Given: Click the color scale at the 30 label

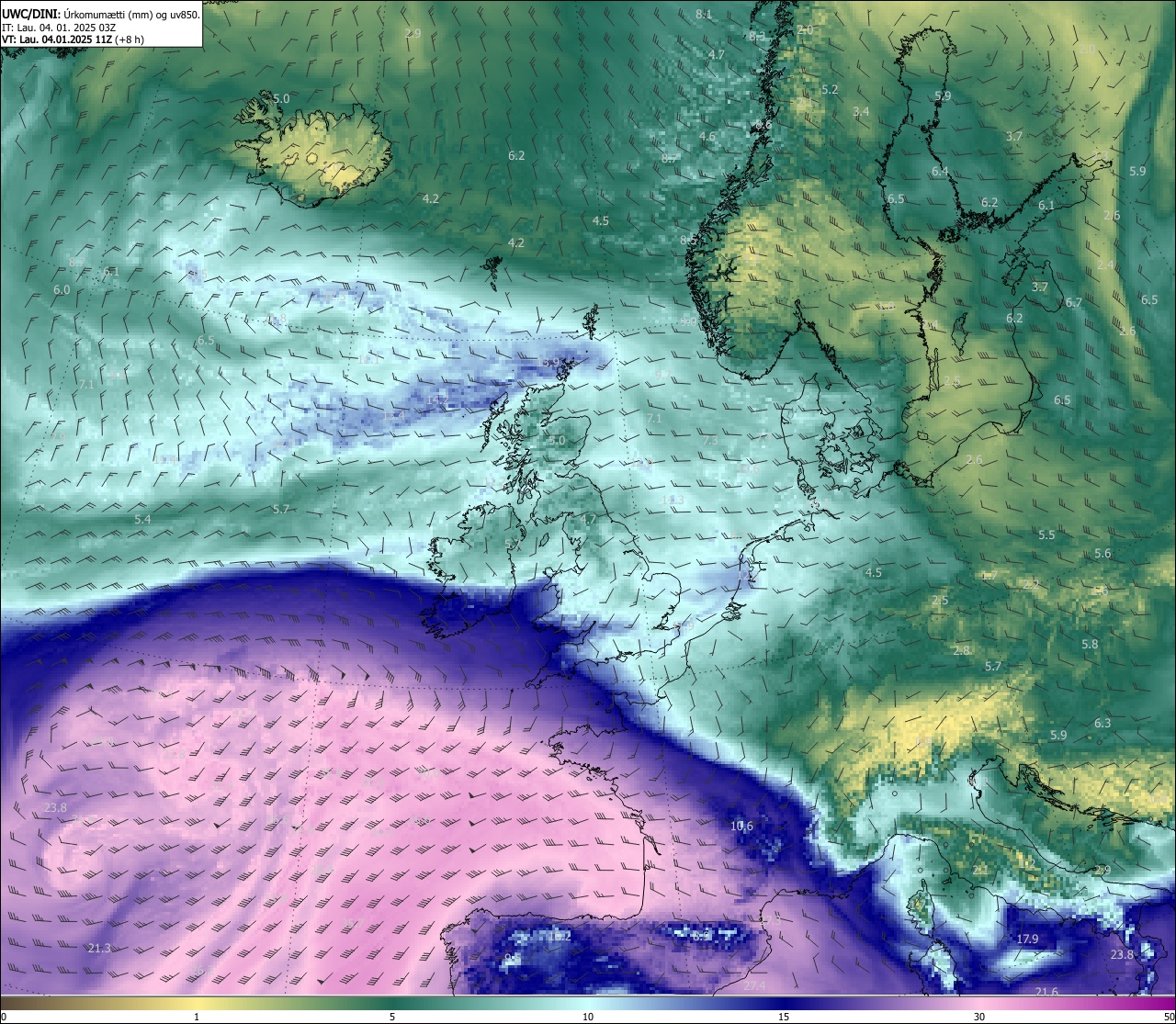Looking at the screenshot, I should 979,1017.
